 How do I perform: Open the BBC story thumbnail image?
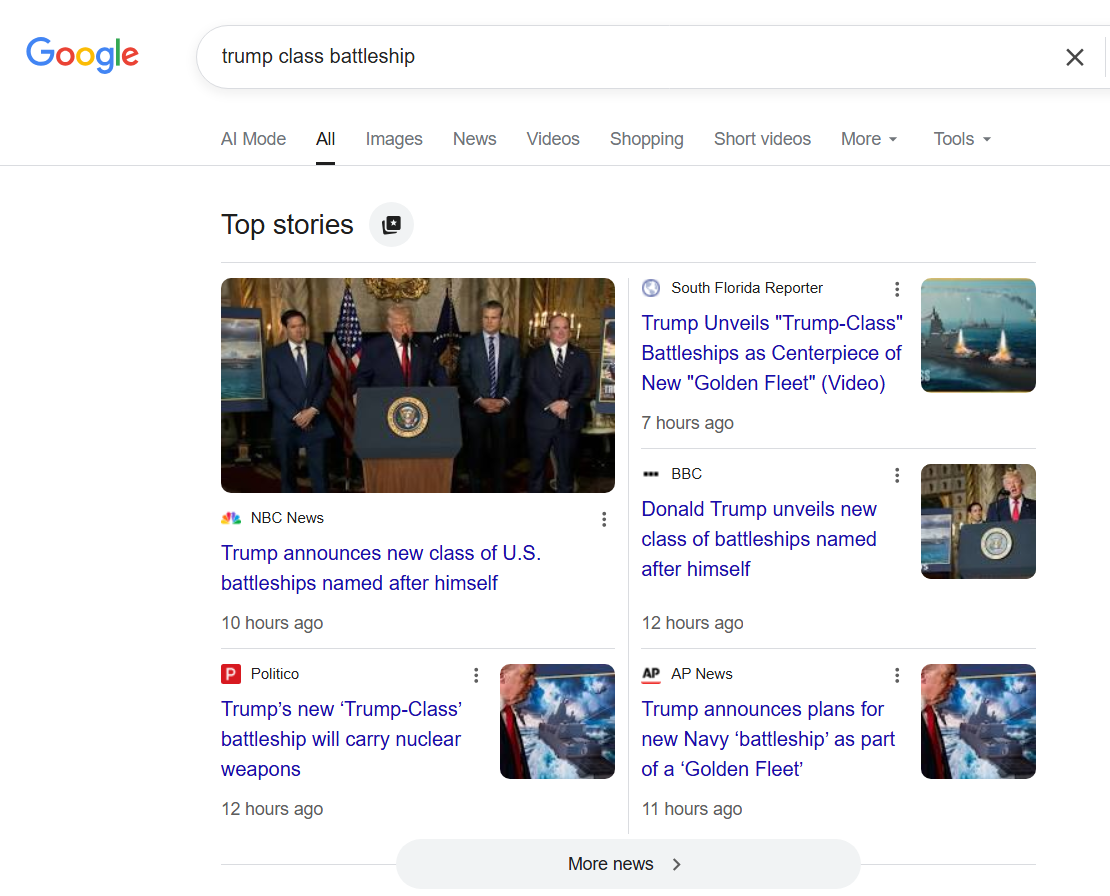pos(978,521)
